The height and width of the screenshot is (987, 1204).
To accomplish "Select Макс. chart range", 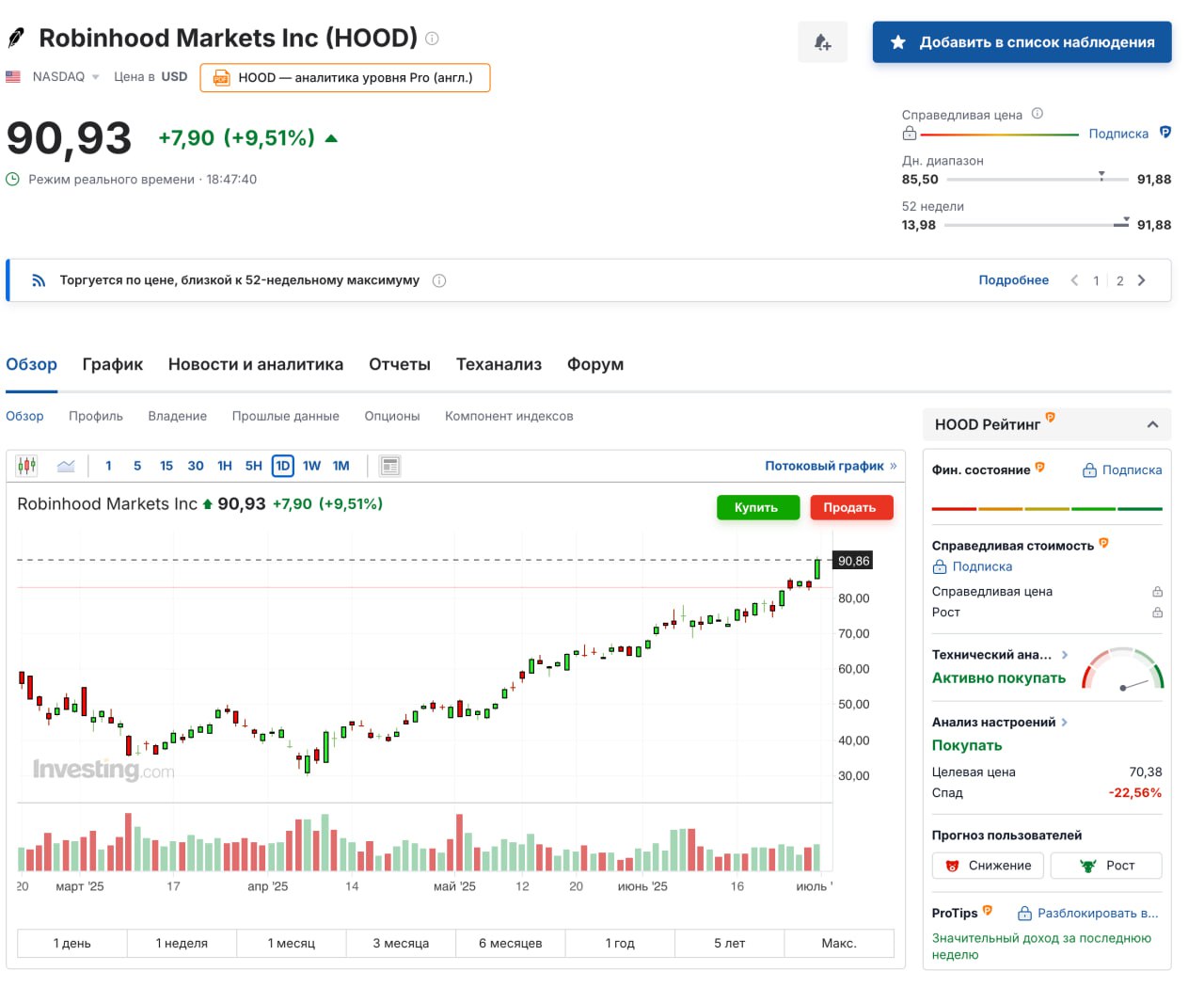I will pos(839,944).
